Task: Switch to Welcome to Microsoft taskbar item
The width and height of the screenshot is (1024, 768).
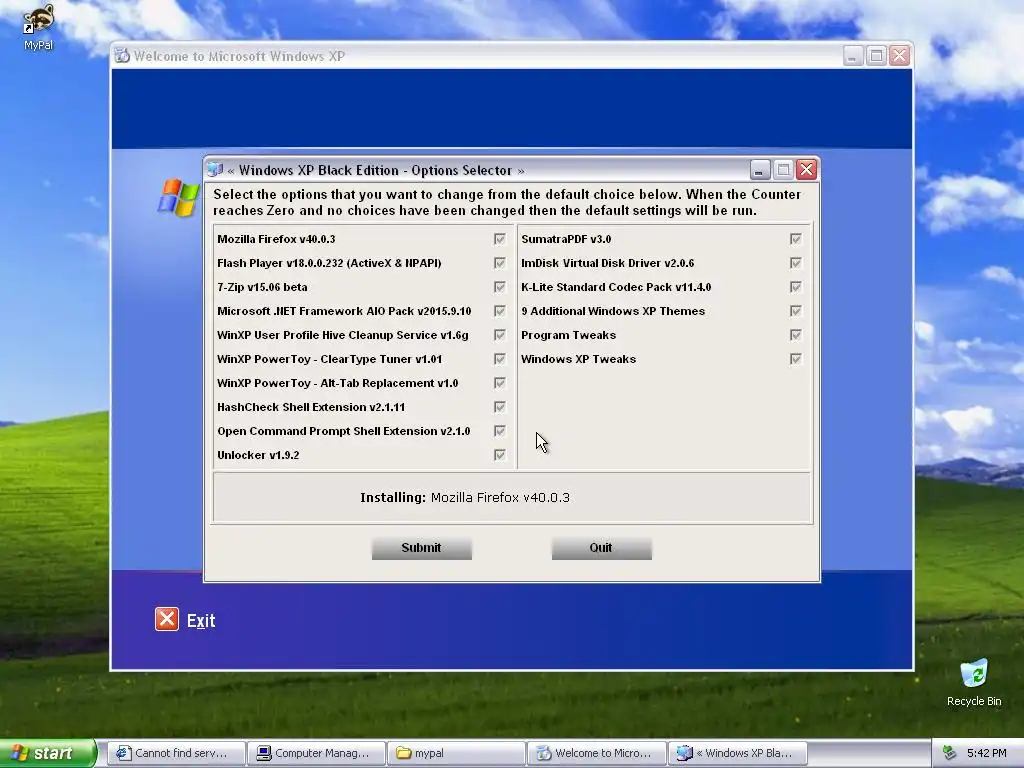Action: coord(597,753)
